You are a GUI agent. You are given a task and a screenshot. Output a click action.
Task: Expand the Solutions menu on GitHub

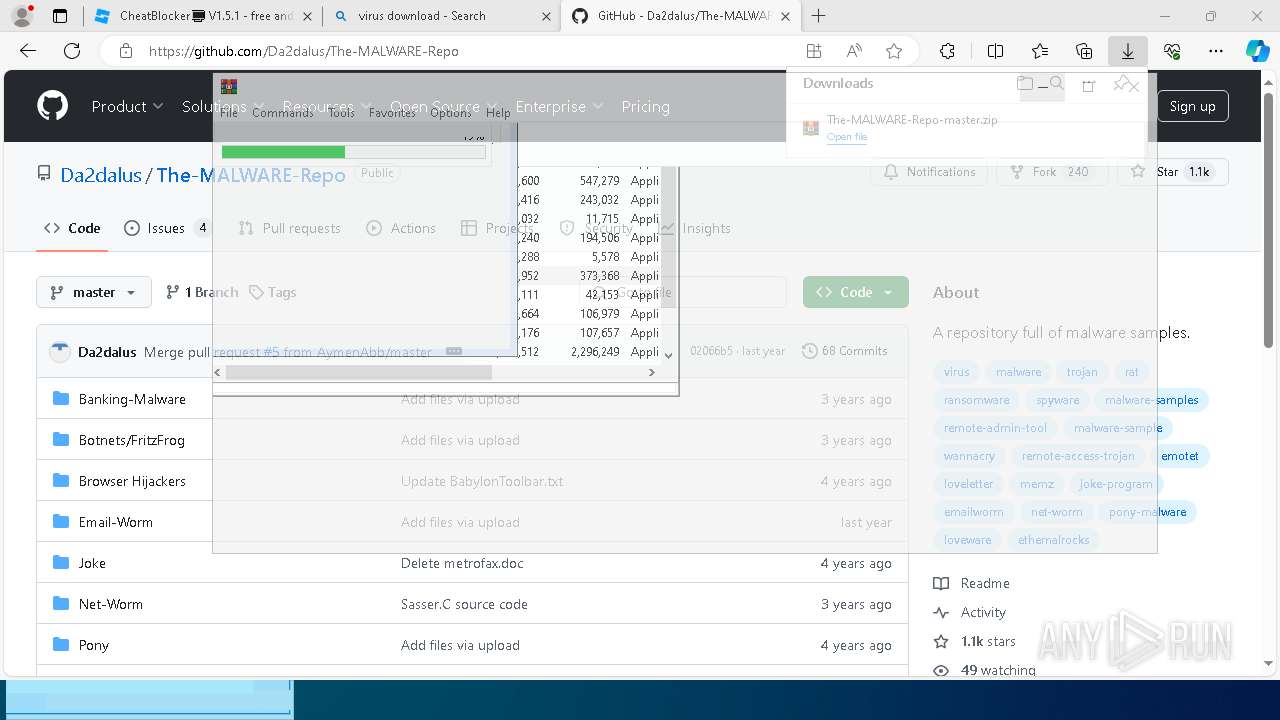223,106
